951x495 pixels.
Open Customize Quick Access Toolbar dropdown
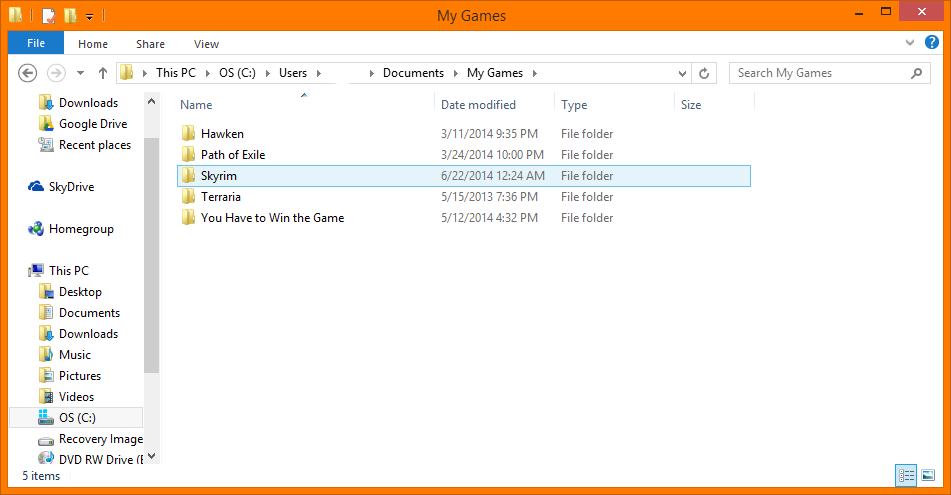(x=89, y=16)
